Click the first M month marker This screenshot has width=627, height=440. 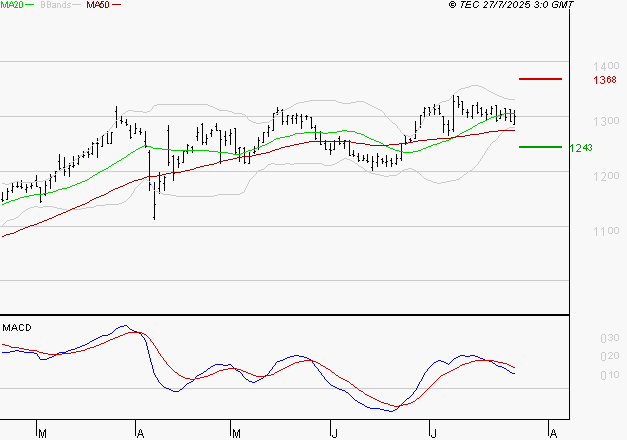coord(42,432)
